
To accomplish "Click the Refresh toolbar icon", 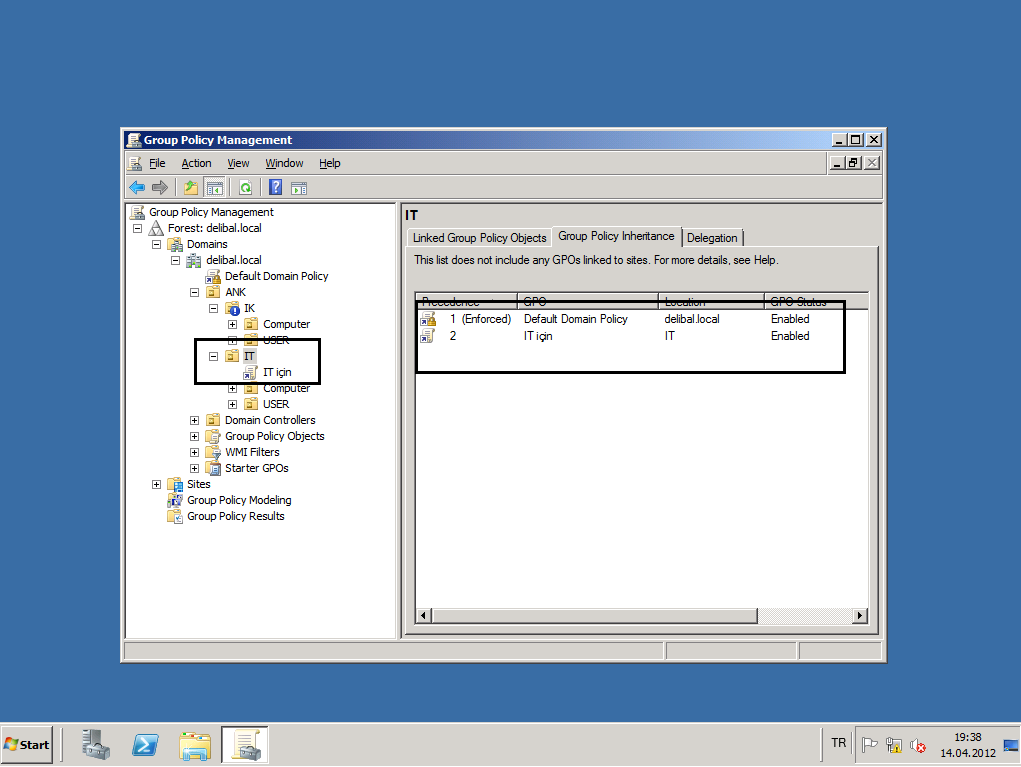I will pyautogui.click(x=245, y=187).
